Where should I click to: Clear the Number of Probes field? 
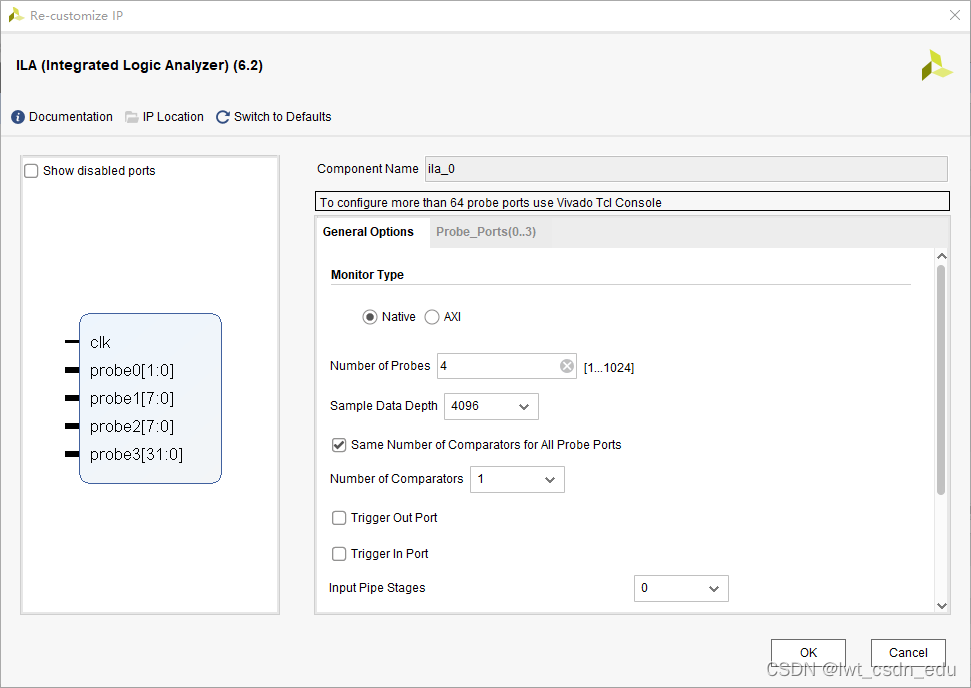click(567, 366)
